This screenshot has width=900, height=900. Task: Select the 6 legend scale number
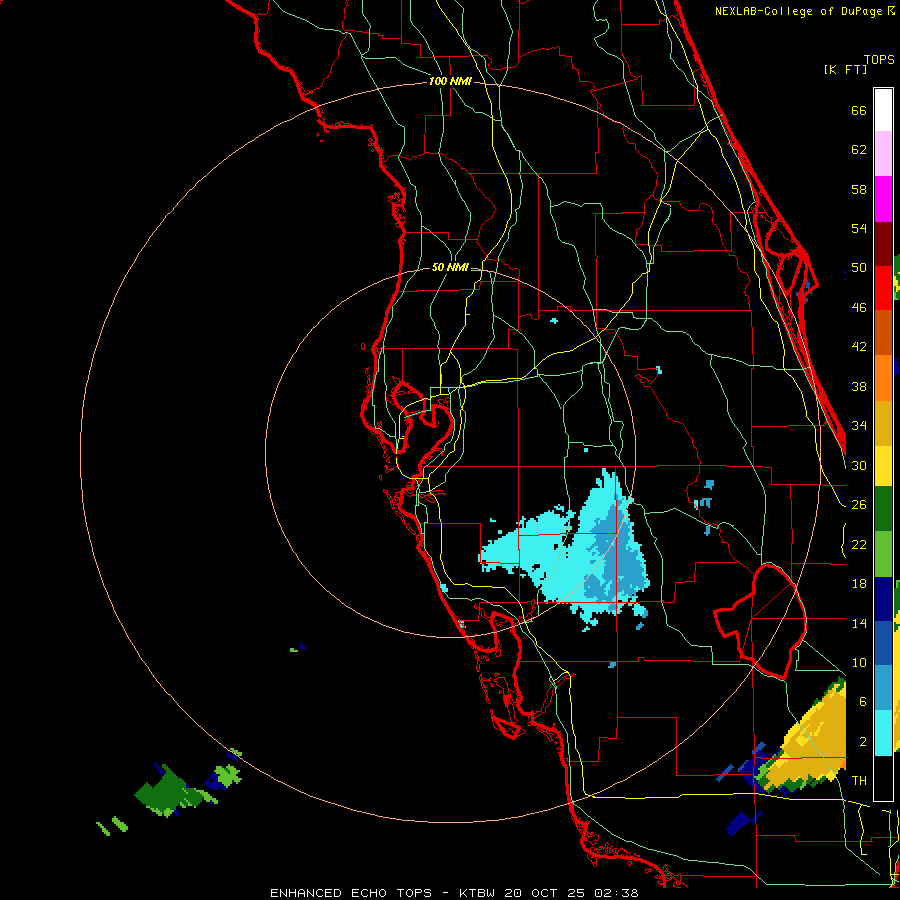click(x=863, y=702)
